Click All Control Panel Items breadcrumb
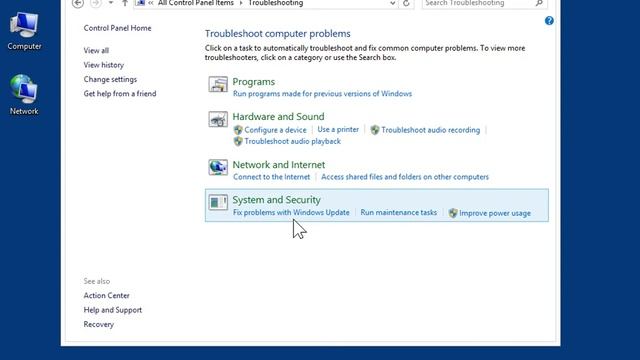This screenshot has width=640, height=360. point(196,3)
